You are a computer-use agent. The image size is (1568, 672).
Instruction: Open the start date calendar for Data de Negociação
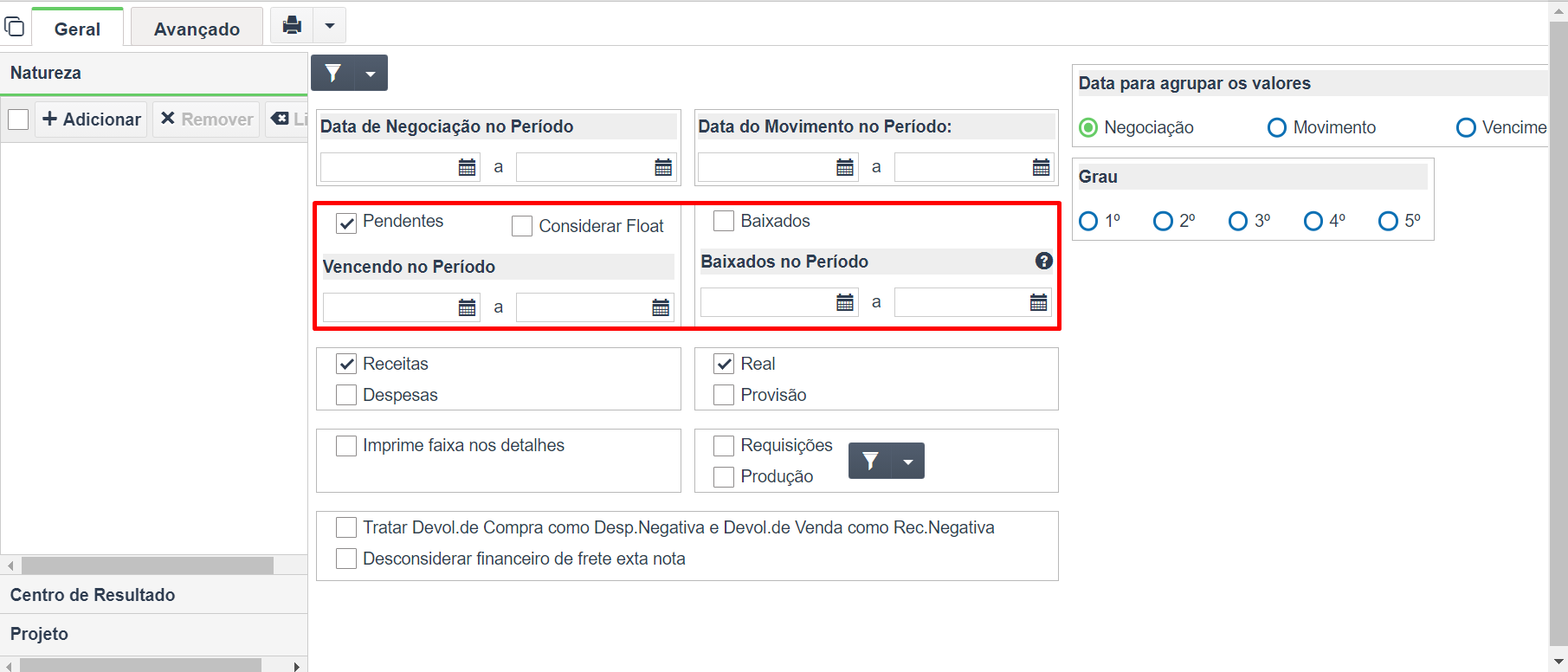click(x=467, y=167)
